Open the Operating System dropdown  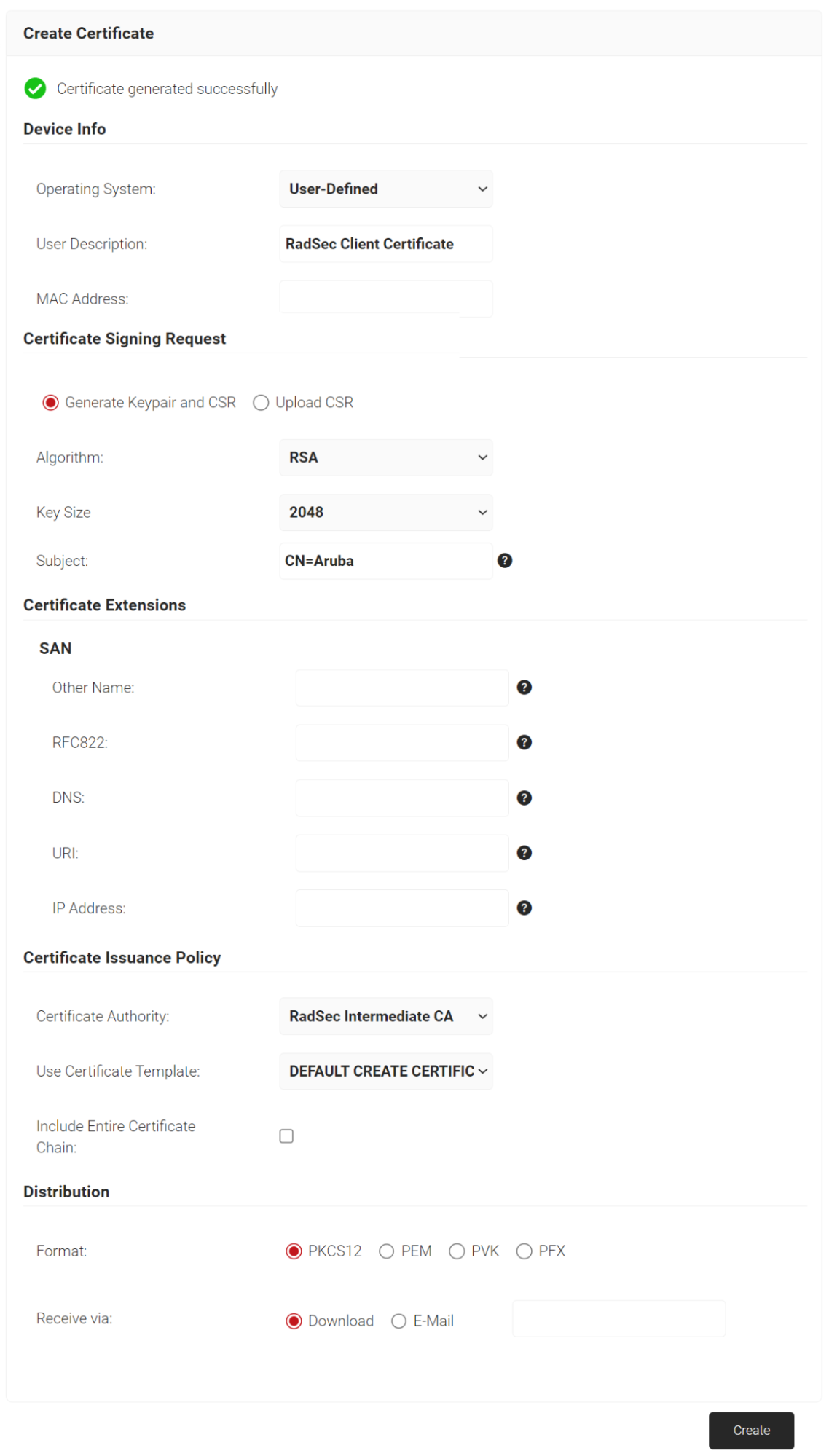pos(385,189)
